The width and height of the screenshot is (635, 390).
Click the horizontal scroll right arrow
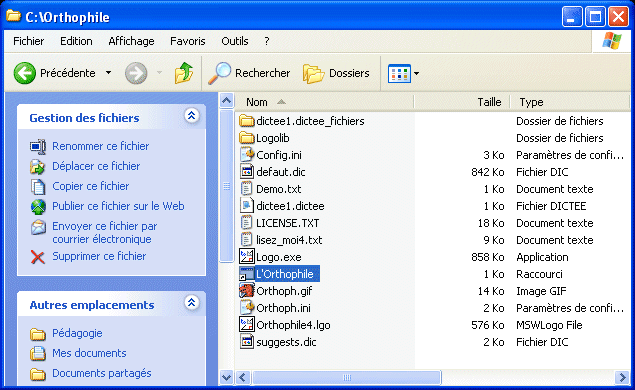point(622,377)
